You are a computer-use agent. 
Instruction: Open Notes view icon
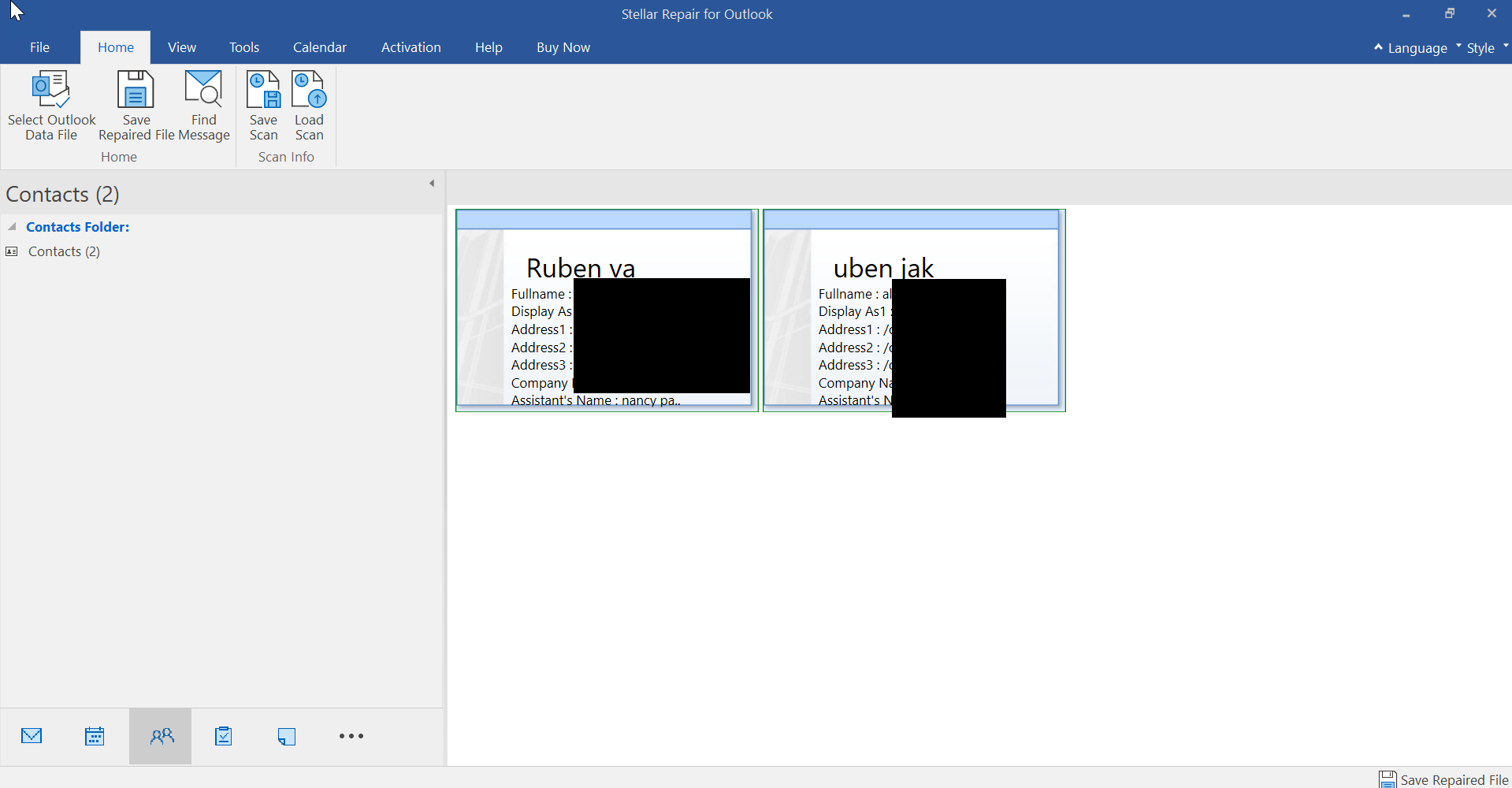tap(287, 737)
